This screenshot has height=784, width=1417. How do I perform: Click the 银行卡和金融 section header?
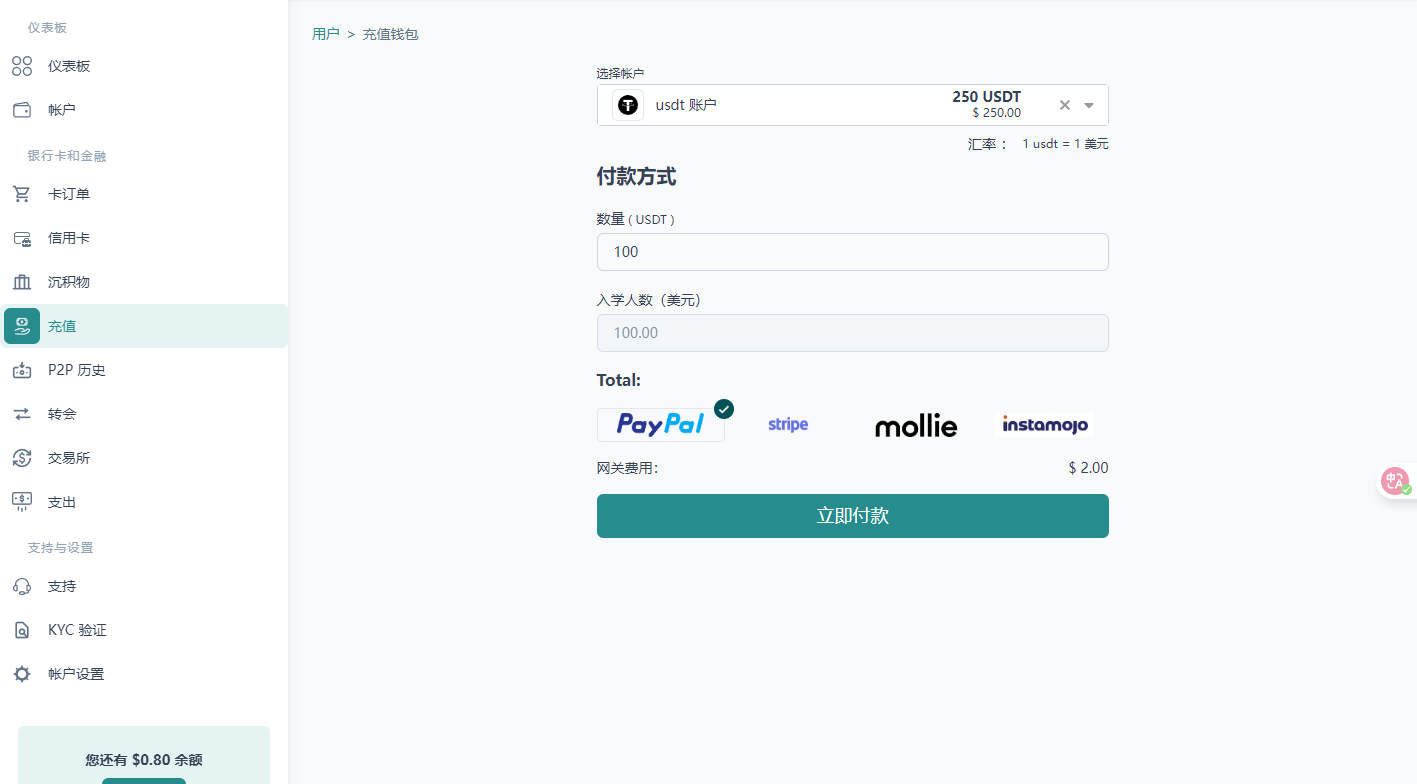click(67, 156)
